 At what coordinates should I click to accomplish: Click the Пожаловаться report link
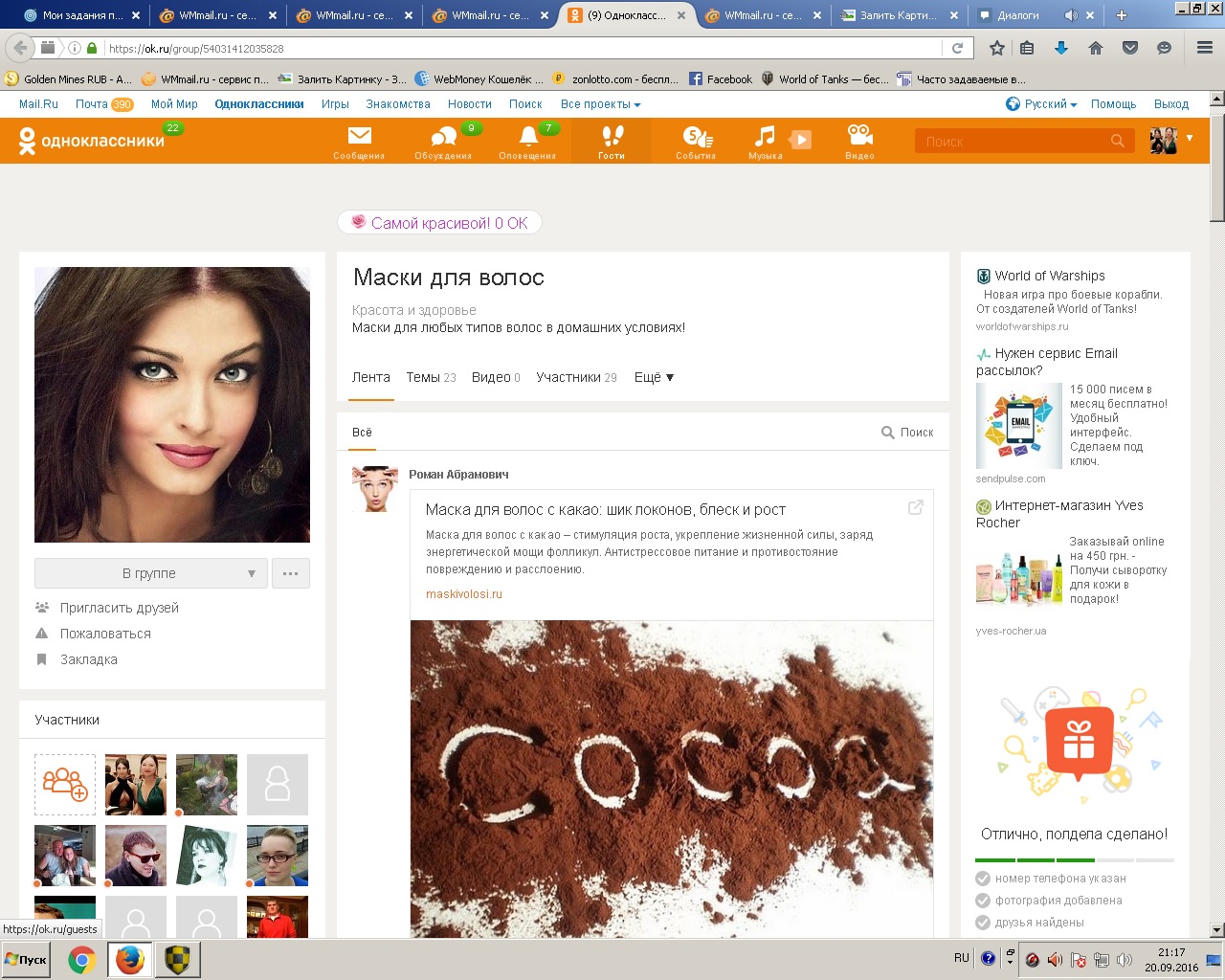105,634
